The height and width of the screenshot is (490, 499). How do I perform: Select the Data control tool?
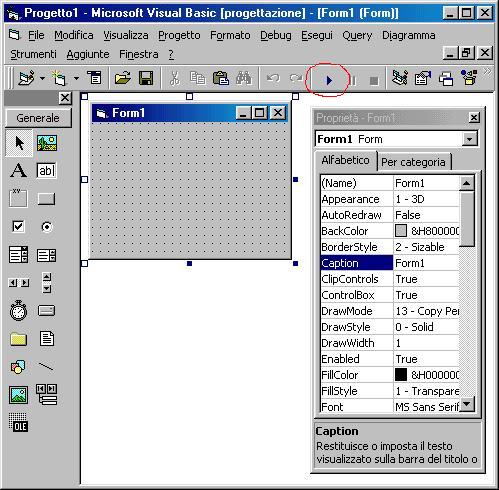(x=47, y=394)
